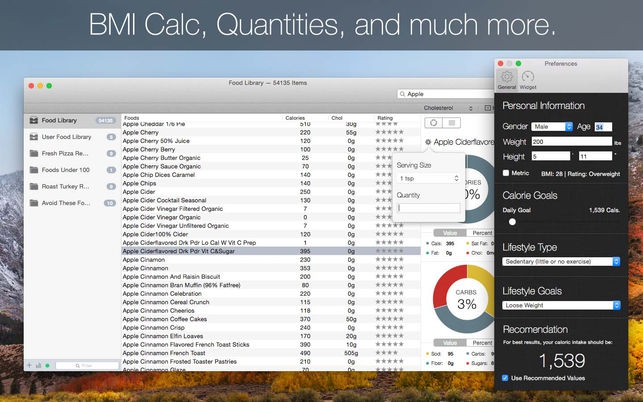Adjust the Daily Goal calorie slider knob
This screenshot has height=402, width=643.
coord(512,222)
